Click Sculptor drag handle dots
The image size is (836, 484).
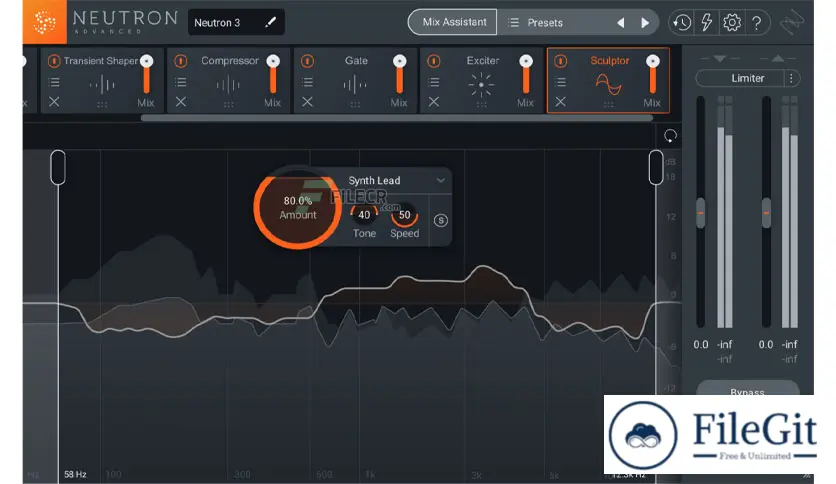608,105
